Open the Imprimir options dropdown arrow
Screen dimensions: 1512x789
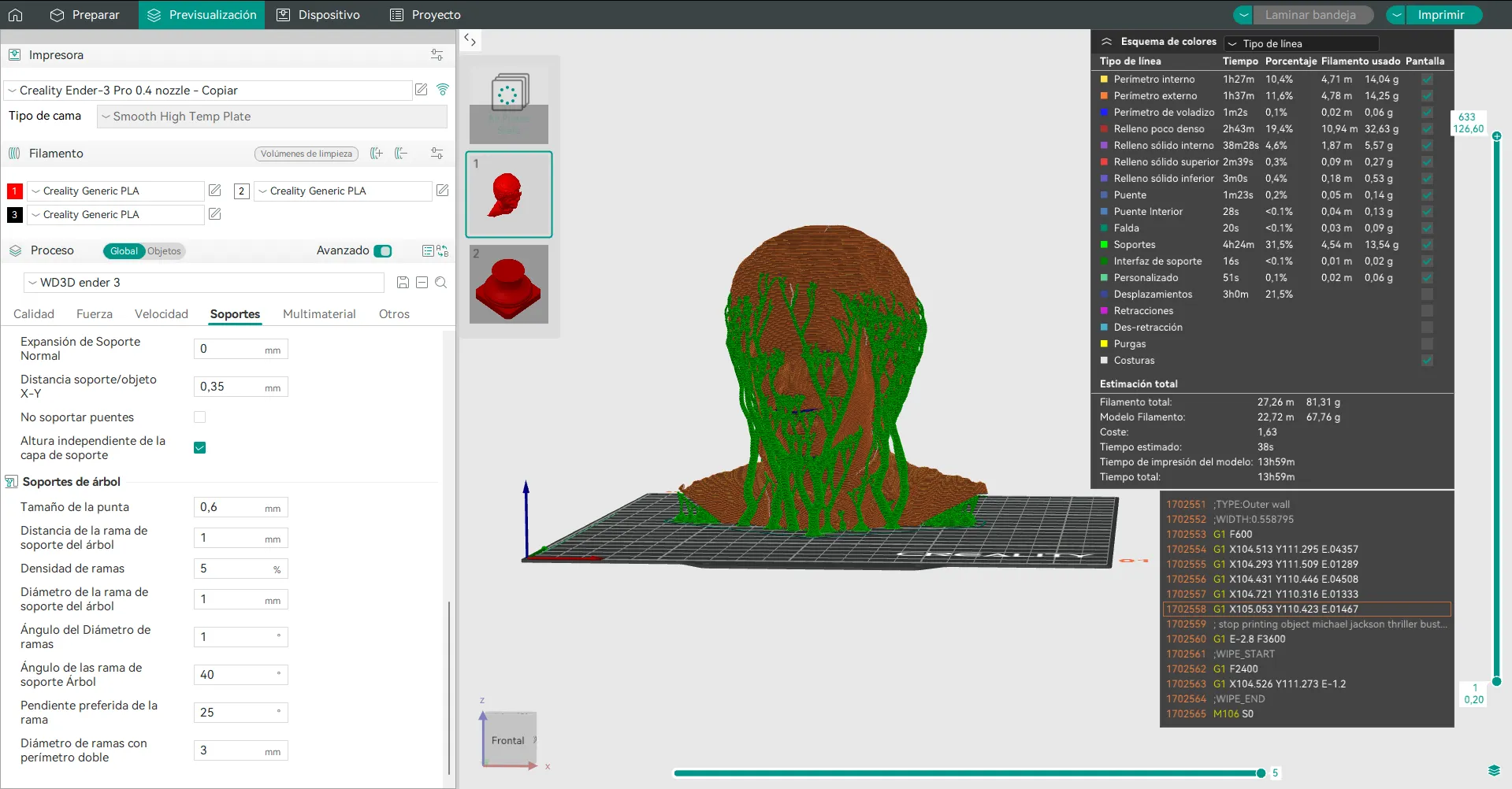click(x=1395, y=15)
